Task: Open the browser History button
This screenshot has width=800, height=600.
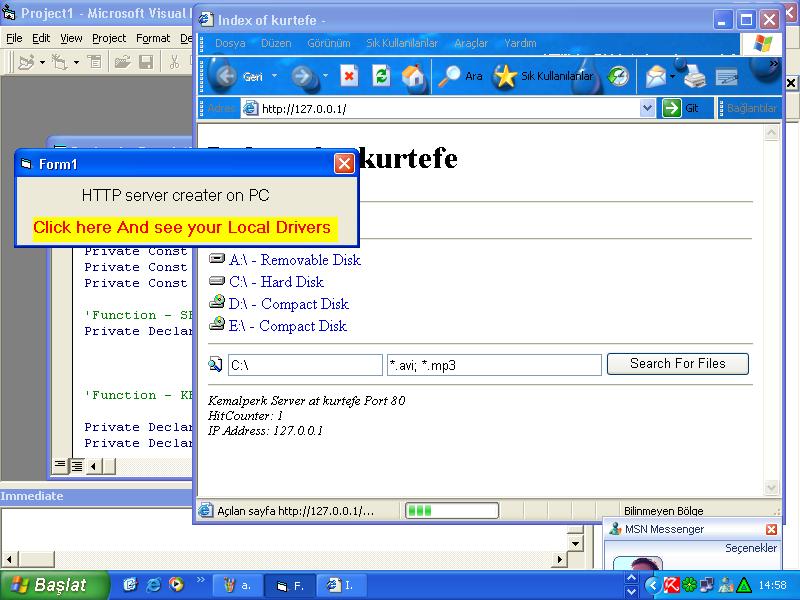Action: click(x=619, y=76)
